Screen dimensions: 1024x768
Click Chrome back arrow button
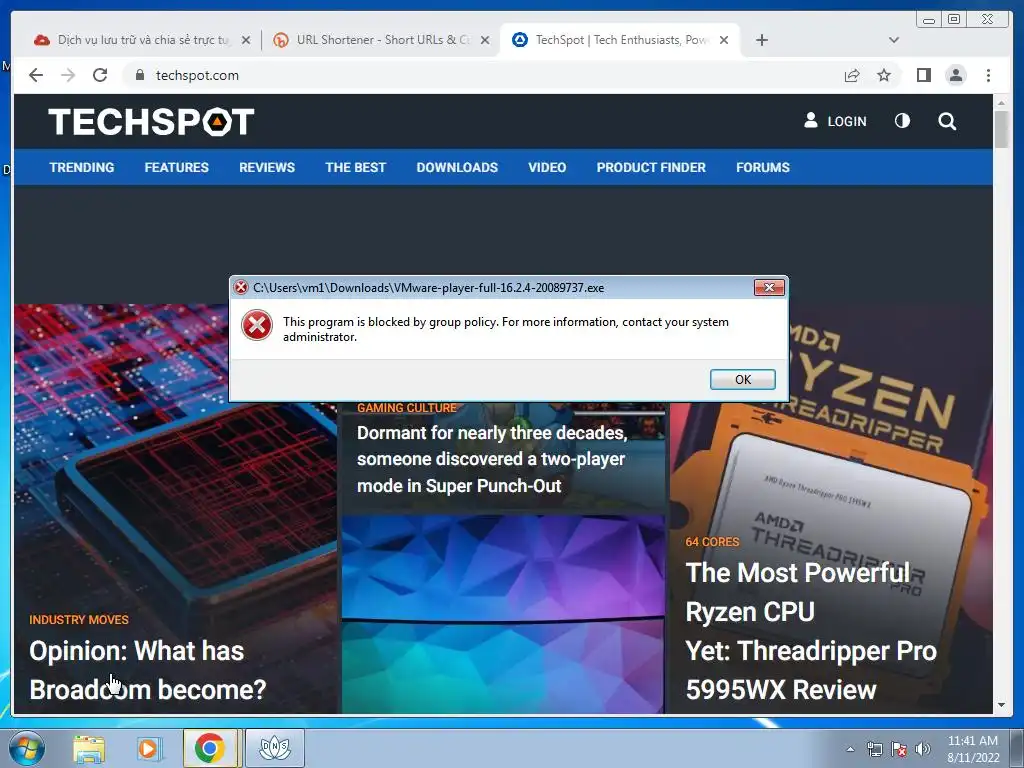coord(36,75)
